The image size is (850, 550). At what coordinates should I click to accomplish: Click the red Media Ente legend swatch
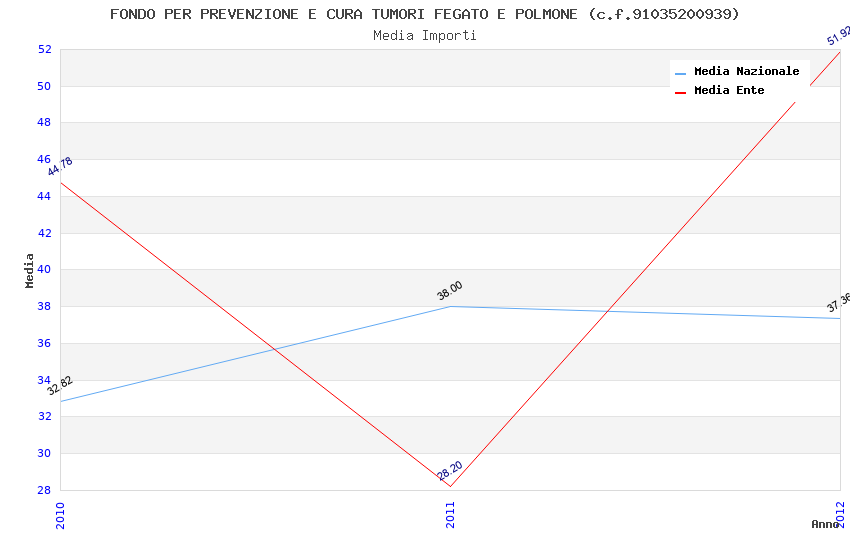[681, 92]
